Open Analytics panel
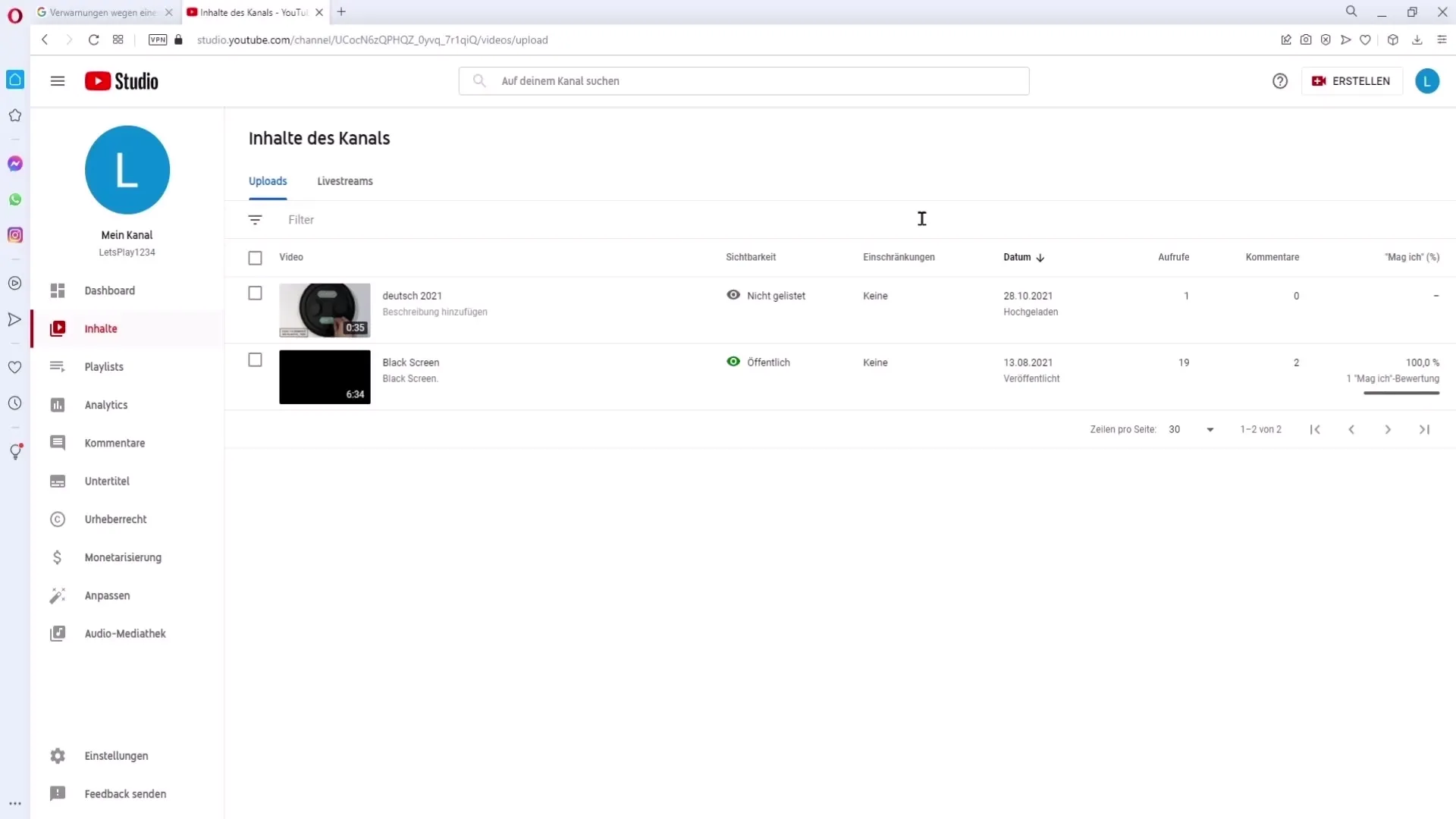Viewport: 1456px width, 819px height. (106, 404)
